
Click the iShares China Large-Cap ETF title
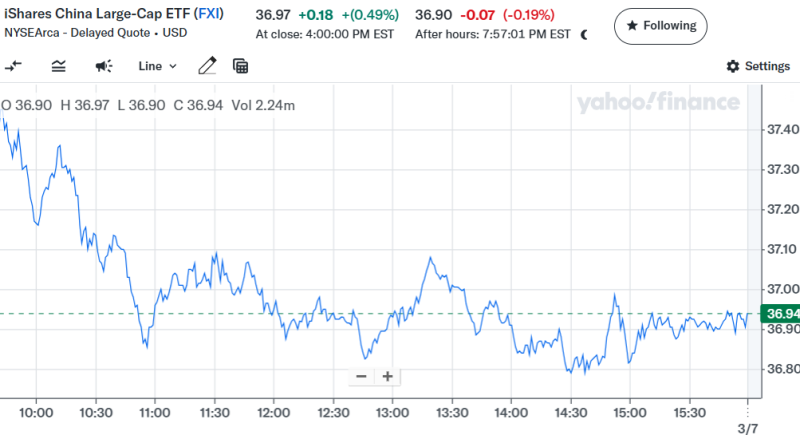point(97,14)
